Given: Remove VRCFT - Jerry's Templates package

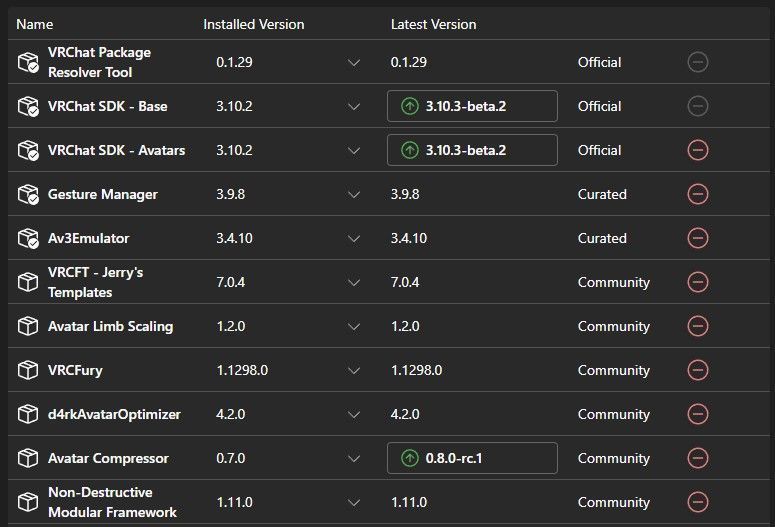Looking at the screenshot, I should click(698, 282).
